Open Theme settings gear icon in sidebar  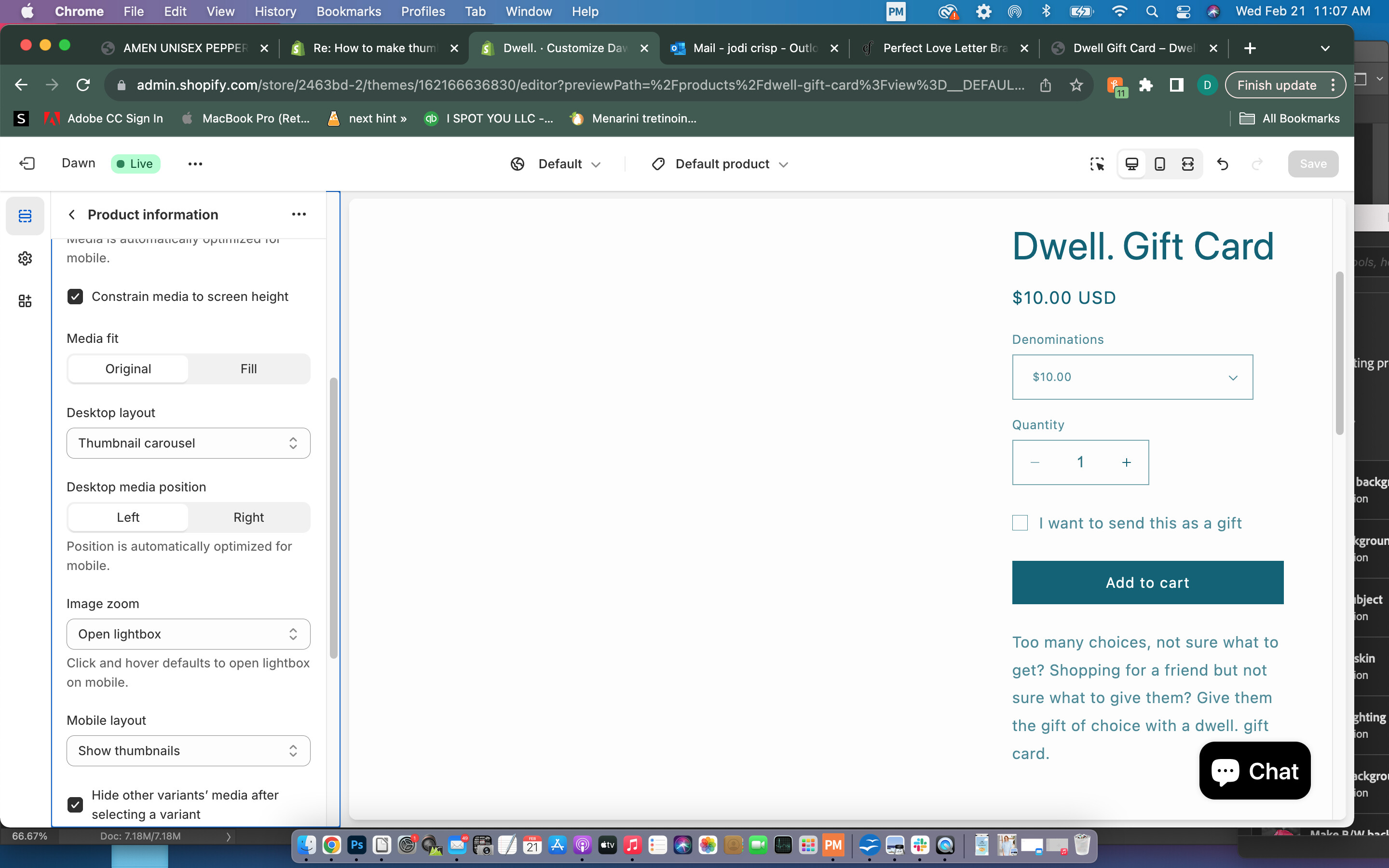click(x=25, y=258)
